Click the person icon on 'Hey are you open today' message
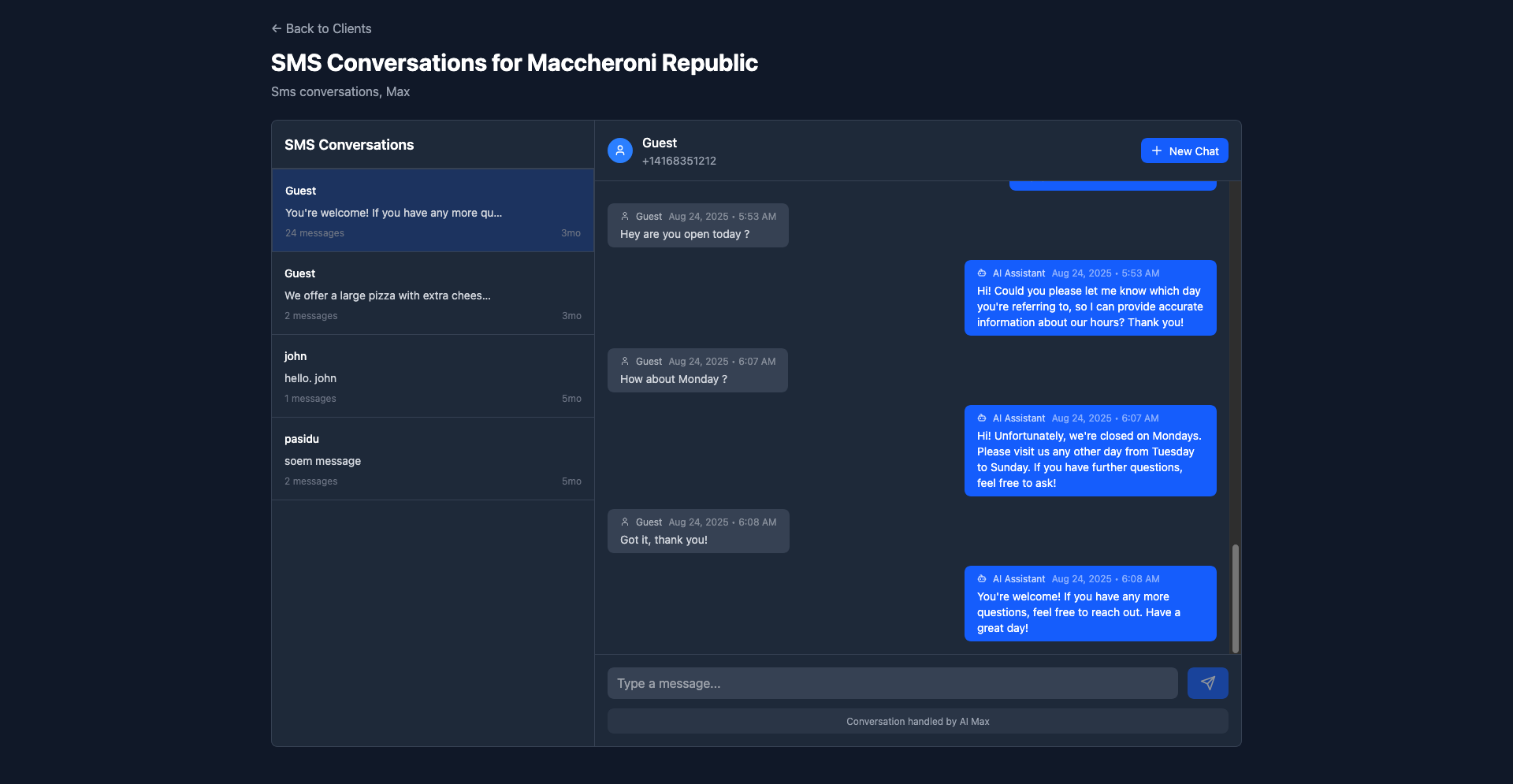1513x784 pixels. pos(624,216)
